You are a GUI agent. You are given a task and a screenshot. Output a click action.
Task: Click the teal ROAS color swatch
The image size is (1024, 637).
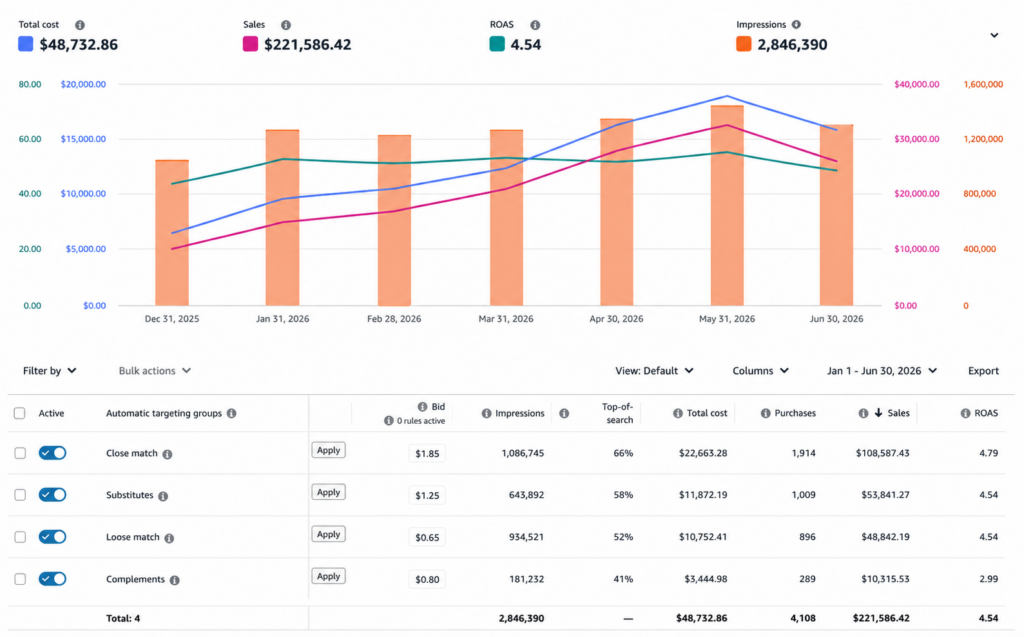pos(497,44)
